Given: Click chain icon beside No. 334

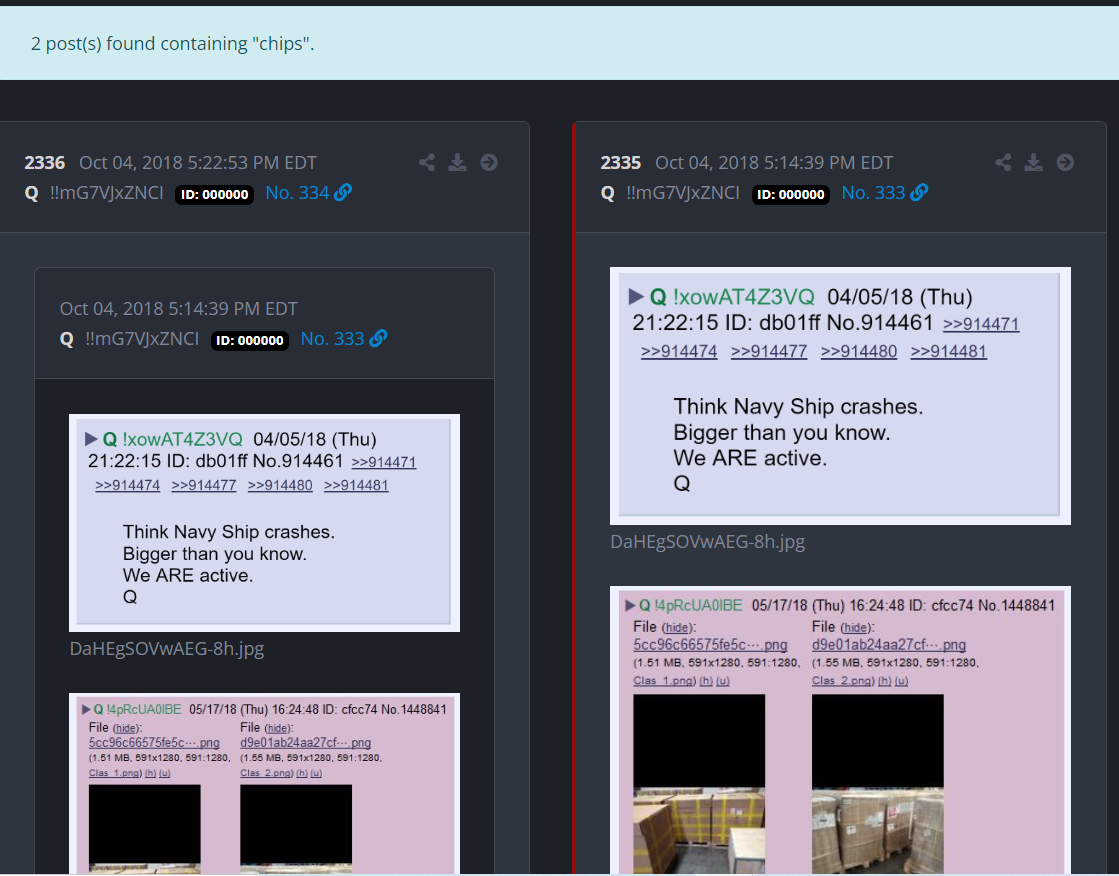Looking at the screenshot, I should (x=343, y=193).
